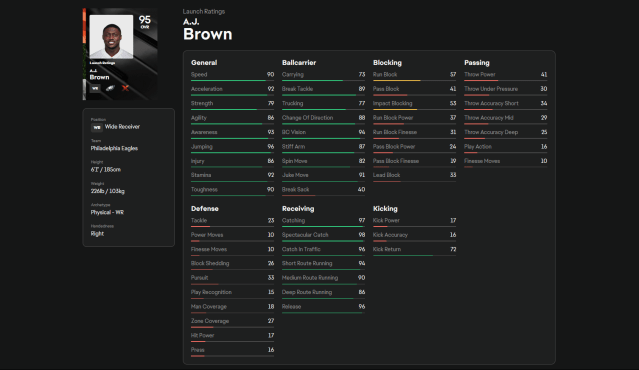Click the Play Action stat label
This screenshot has height=370, width=639.
coord(478,147)
